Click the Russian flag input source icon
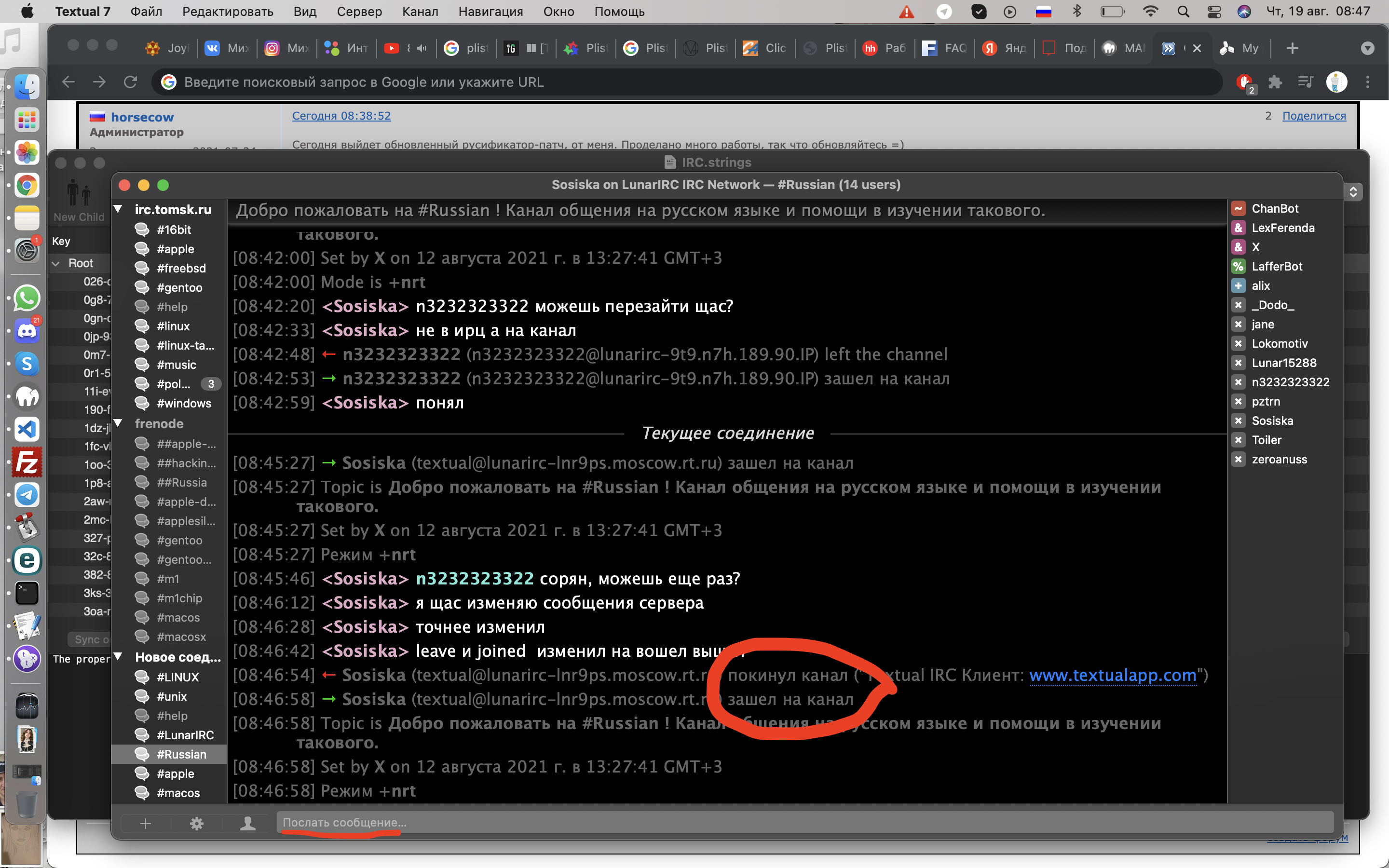The height and width of the screenshot is (868, 1389). coord(1044,12)
